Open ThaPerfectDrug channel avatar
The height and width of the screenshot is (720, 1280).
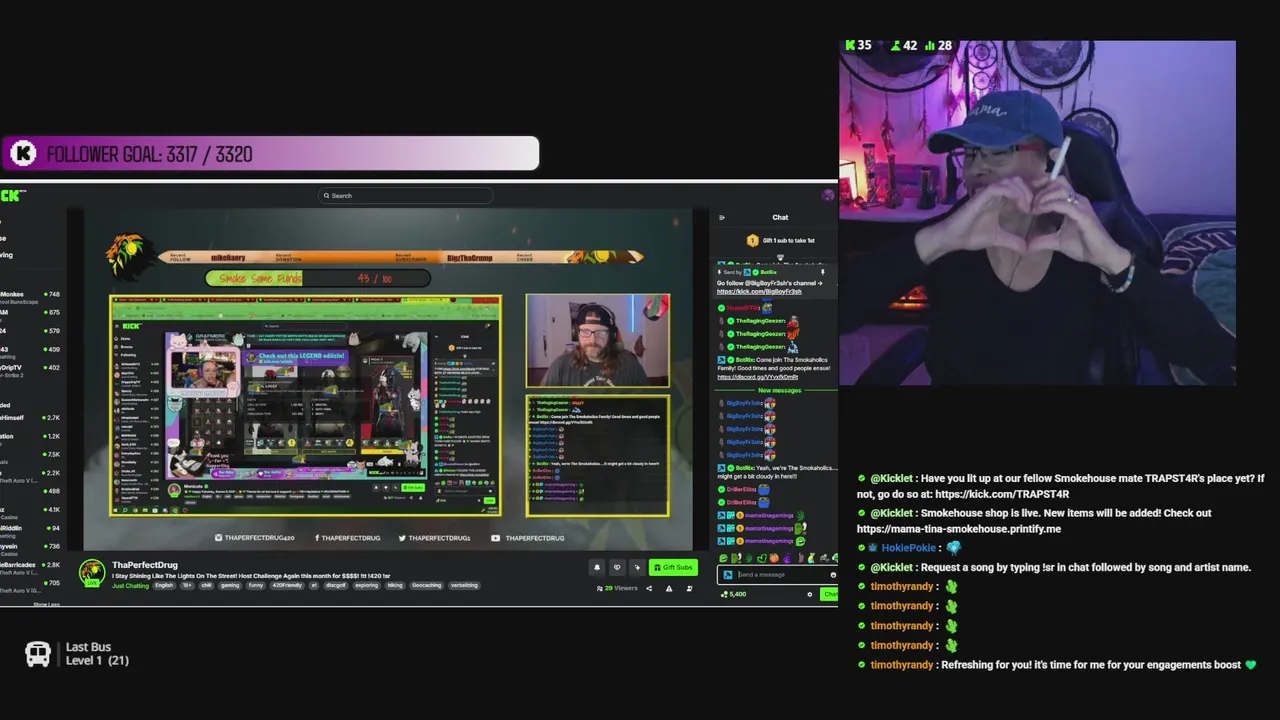(92, 572)
